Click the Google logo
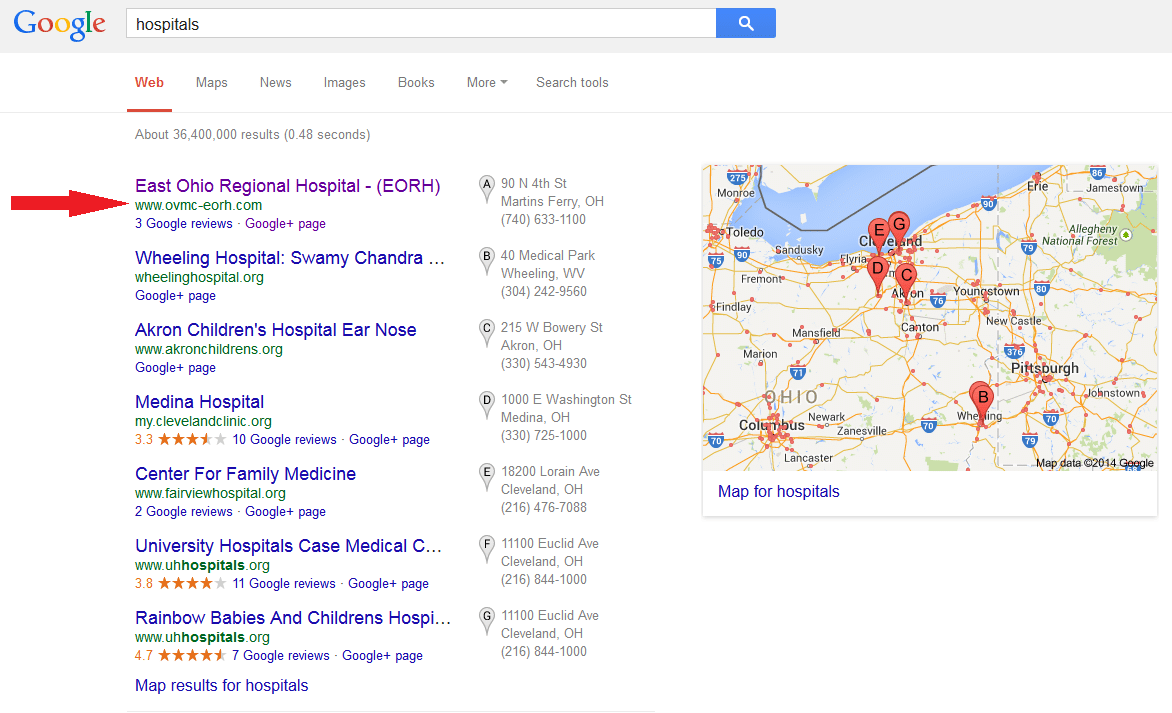Image resolution: width=1172 pixels, height=713 pixels. click(x=60, y=25)
